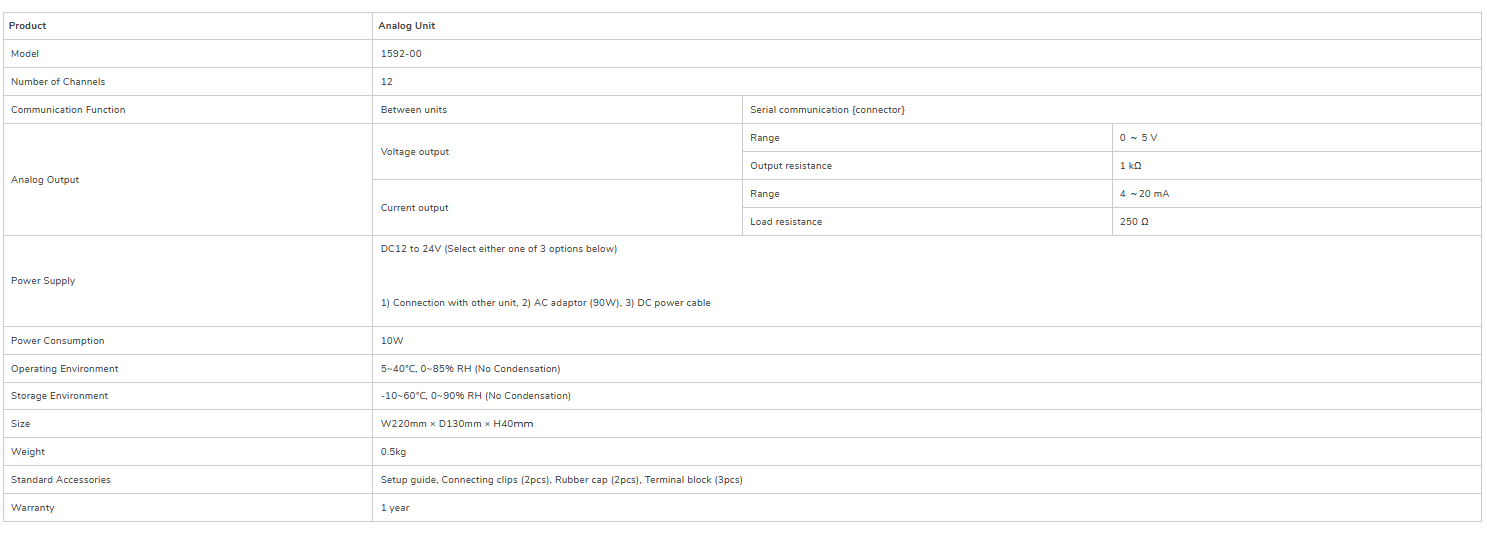Select the "Communication Function" row label
This screenshot has height=550, width=1487.
pos(68,110)
